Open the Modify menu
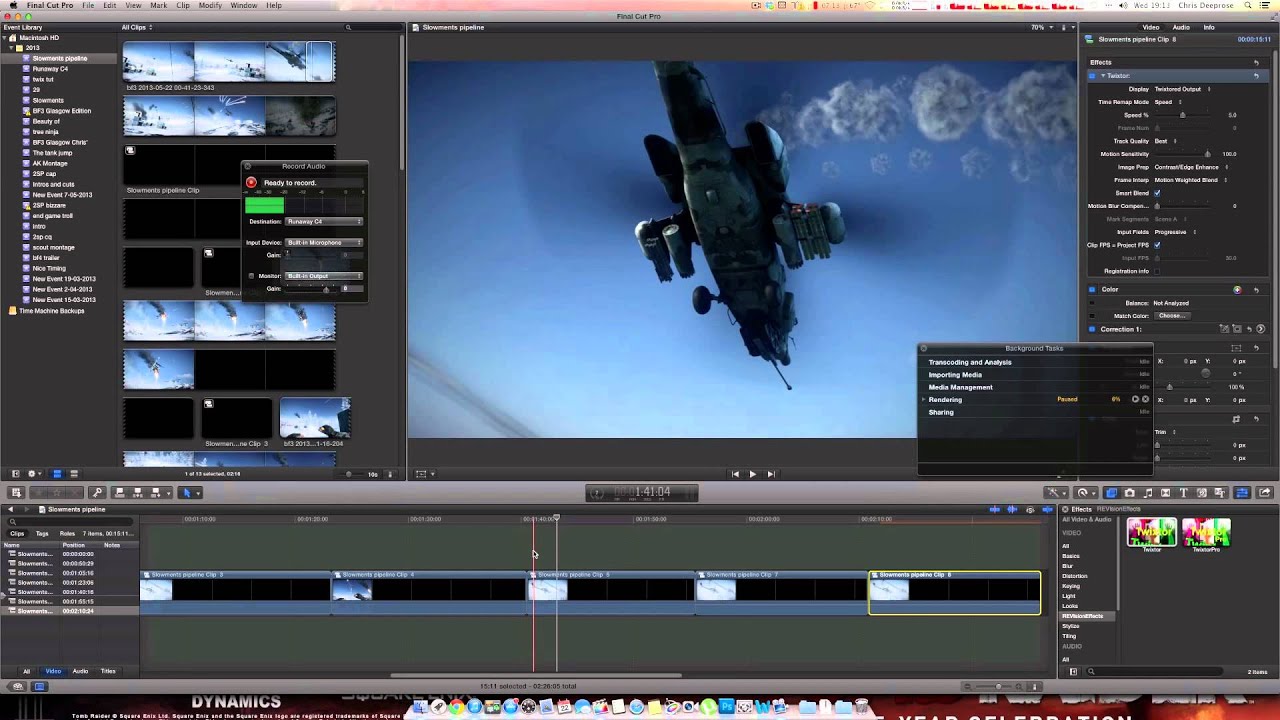This screenshot has height=720, width=1280. coord(210,5)
